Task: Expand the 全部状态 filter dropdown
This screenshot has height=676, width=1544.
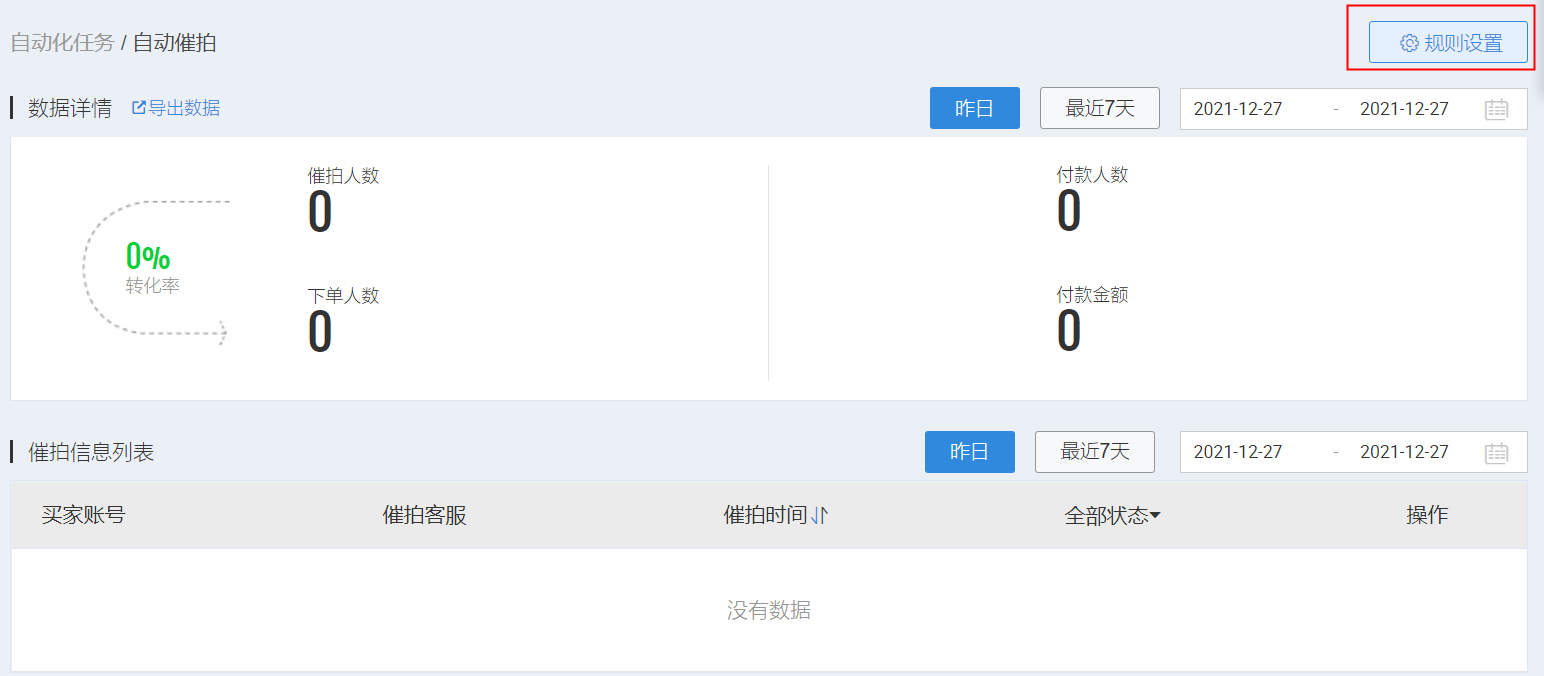Action: 1155,516
